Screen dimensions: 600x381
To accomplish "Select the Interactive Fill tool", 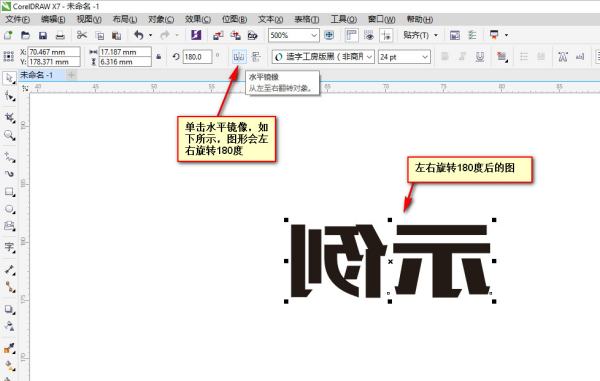I will (9, 365).
